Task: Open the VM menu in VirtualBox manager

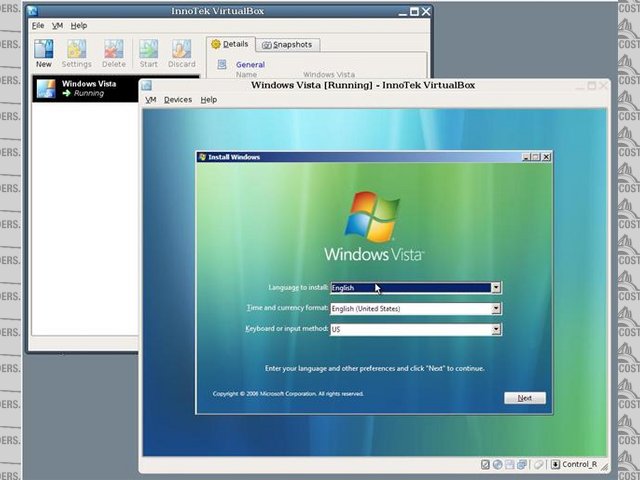Action: pos(58,26)
